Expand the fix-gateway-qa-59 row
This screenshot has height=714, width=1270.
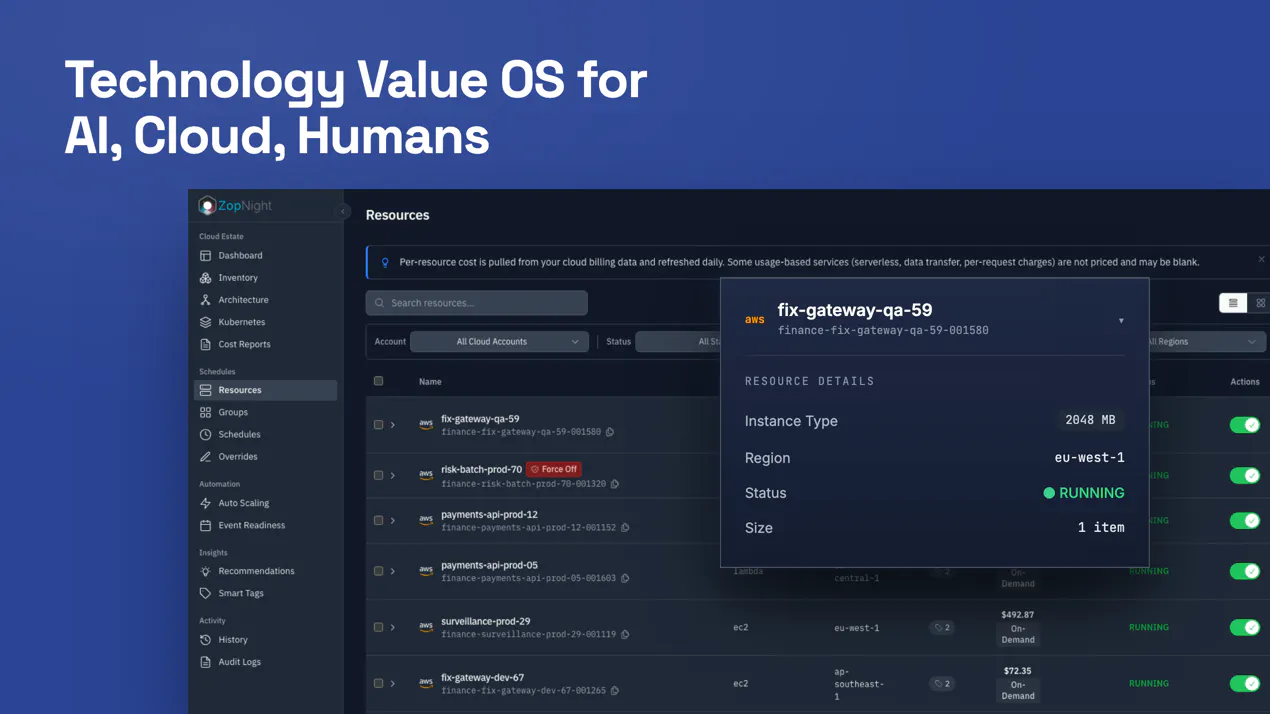tap(393, 425)
